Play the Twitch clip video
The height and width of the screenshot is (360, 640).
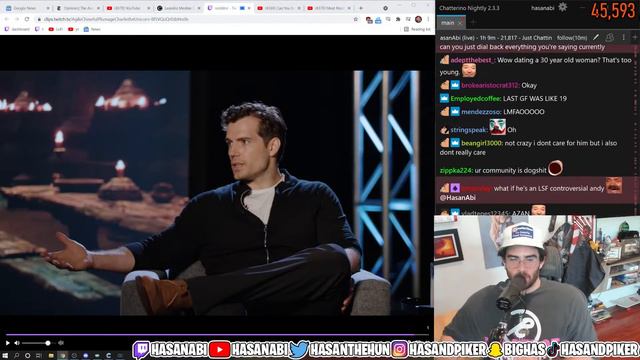[x=7, y=343]
